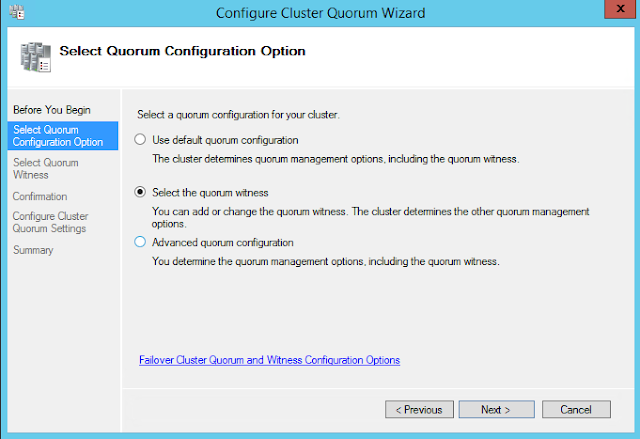Cancel the quorum wizard
The image size is (640, 439).
tap(576, 409)
